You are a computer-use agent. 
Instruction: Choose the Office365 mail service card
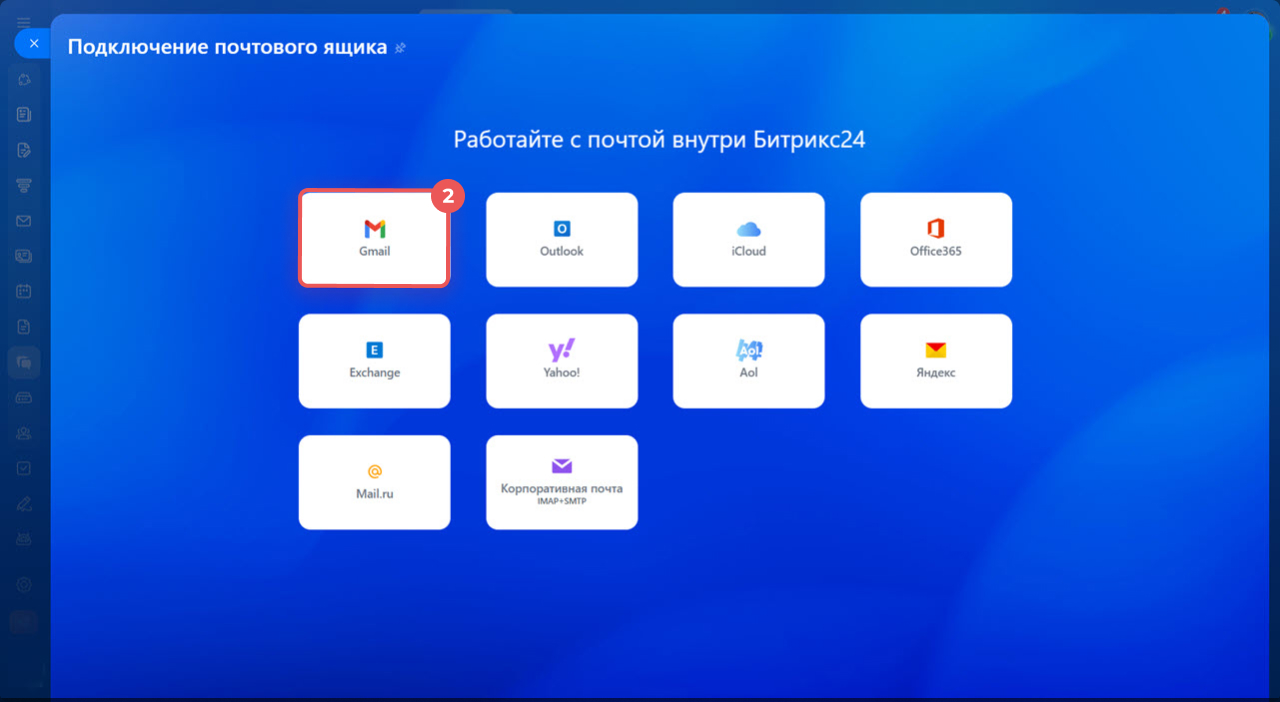point(936,239)
